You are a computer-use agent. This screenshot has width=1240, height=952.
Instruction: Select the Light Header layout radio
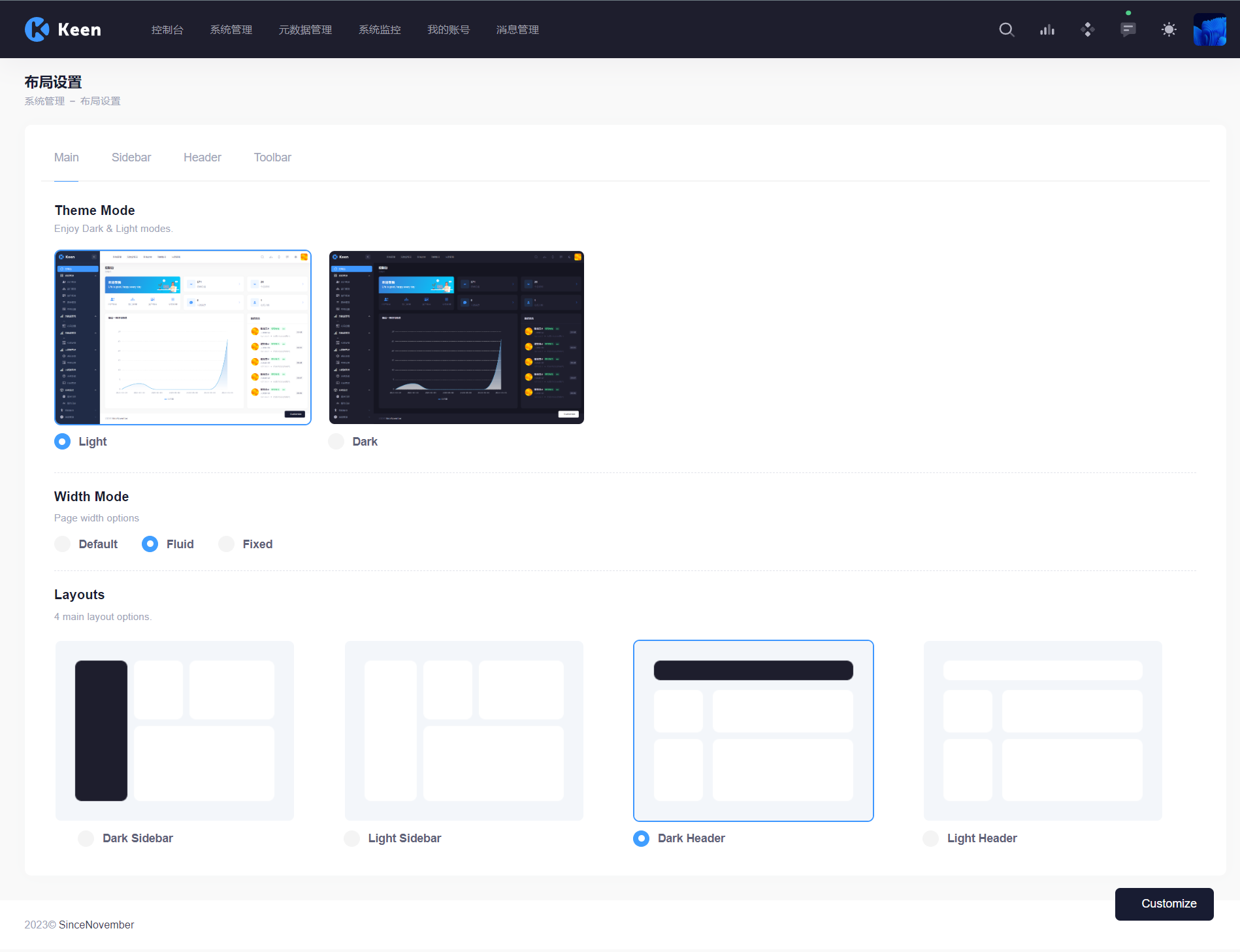point(931,838)
